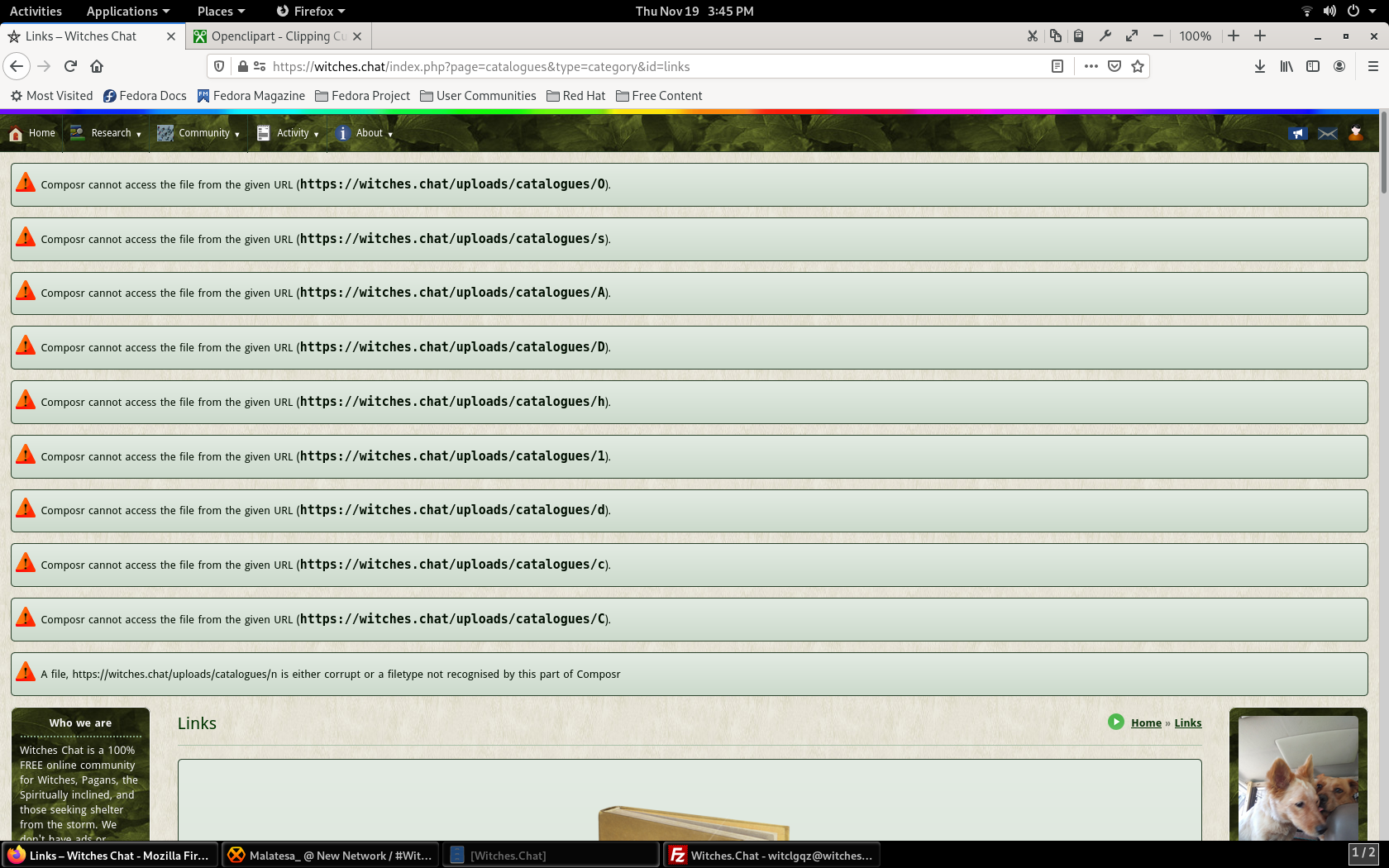Open the Fedora Magazine bookmark
Screen dimensions: 1389x868
coord(251,95)
